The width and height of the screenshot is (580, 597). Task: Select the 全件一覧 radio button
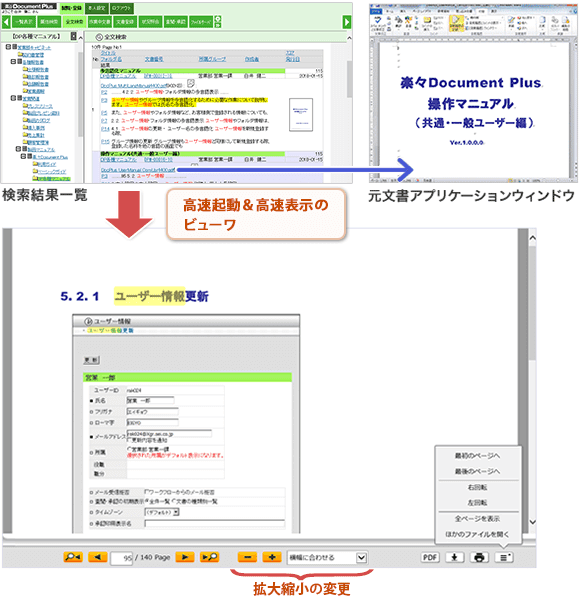point(147,501)
